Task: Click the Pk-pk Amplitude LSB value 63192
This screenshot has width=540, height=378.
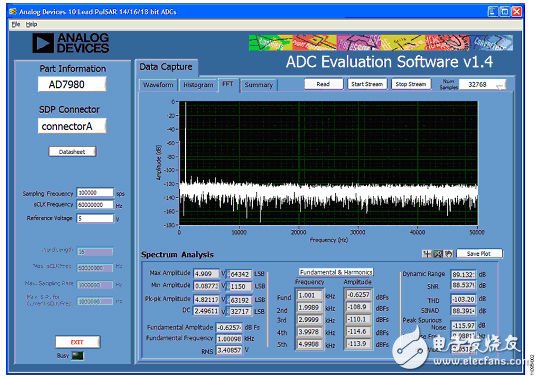Action: coord(240,300)
